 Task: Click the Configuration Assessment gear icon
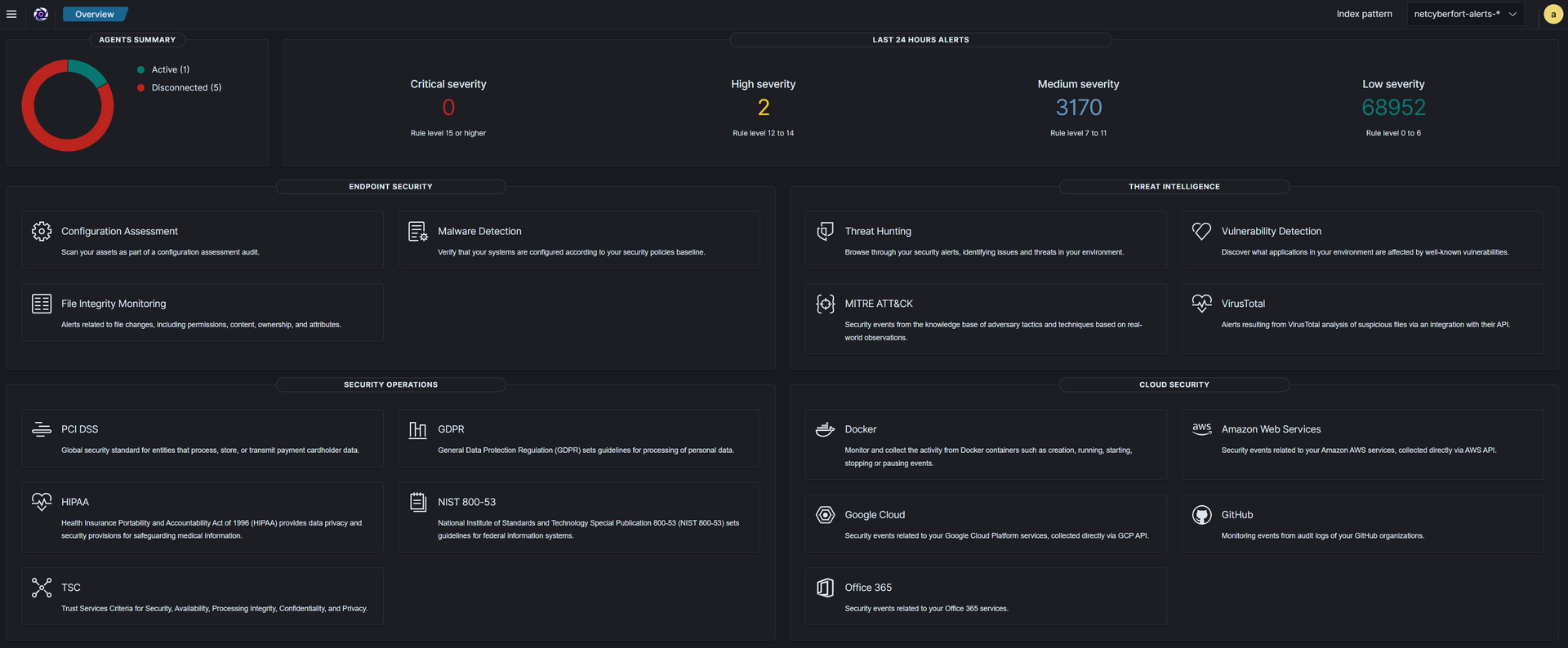click(x=42, y=232)
